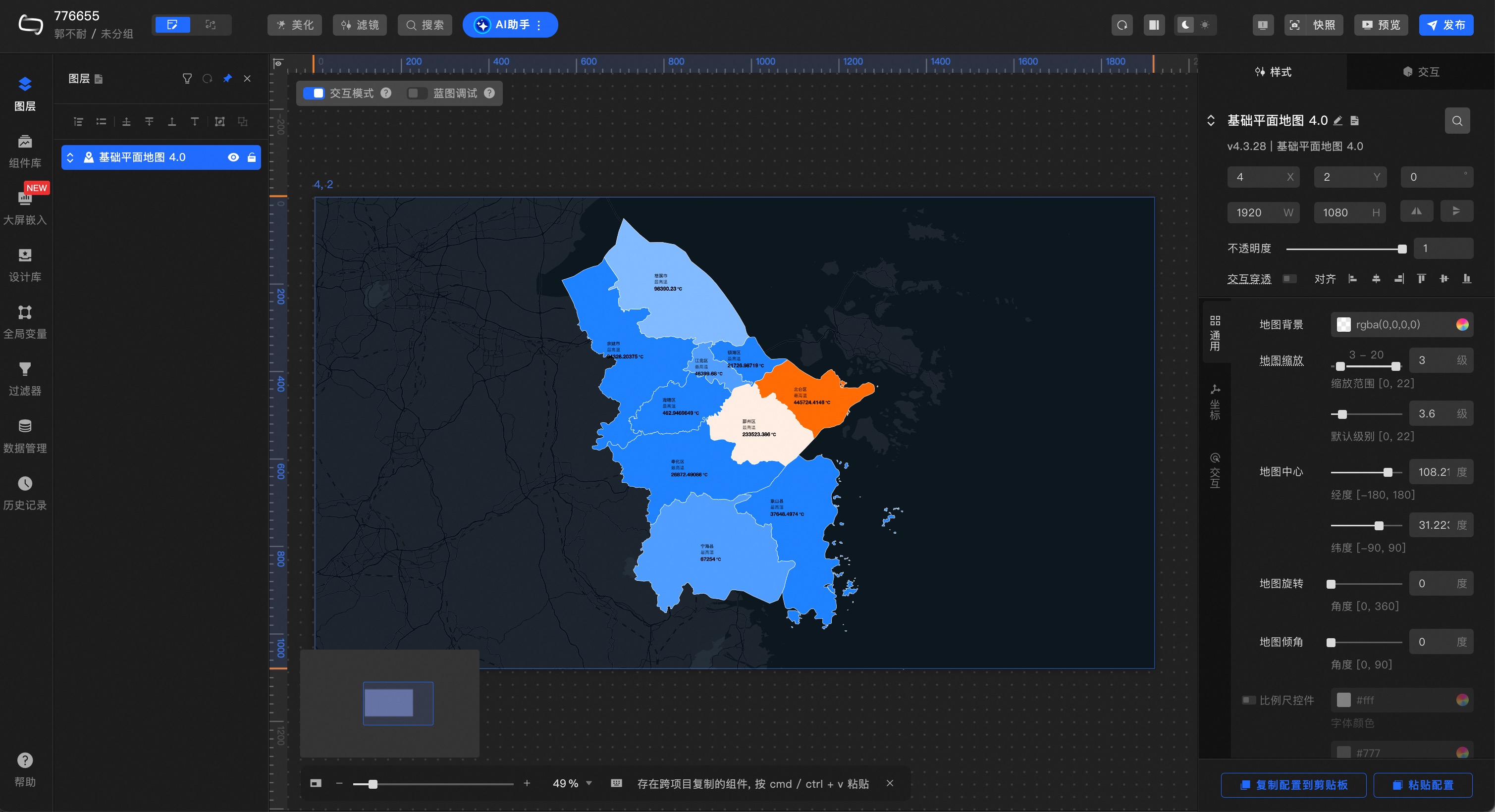Click the pin icon in layers panel
Image resolution: width=1495 pixels, height=812 pixels.
tap(227, 78)
